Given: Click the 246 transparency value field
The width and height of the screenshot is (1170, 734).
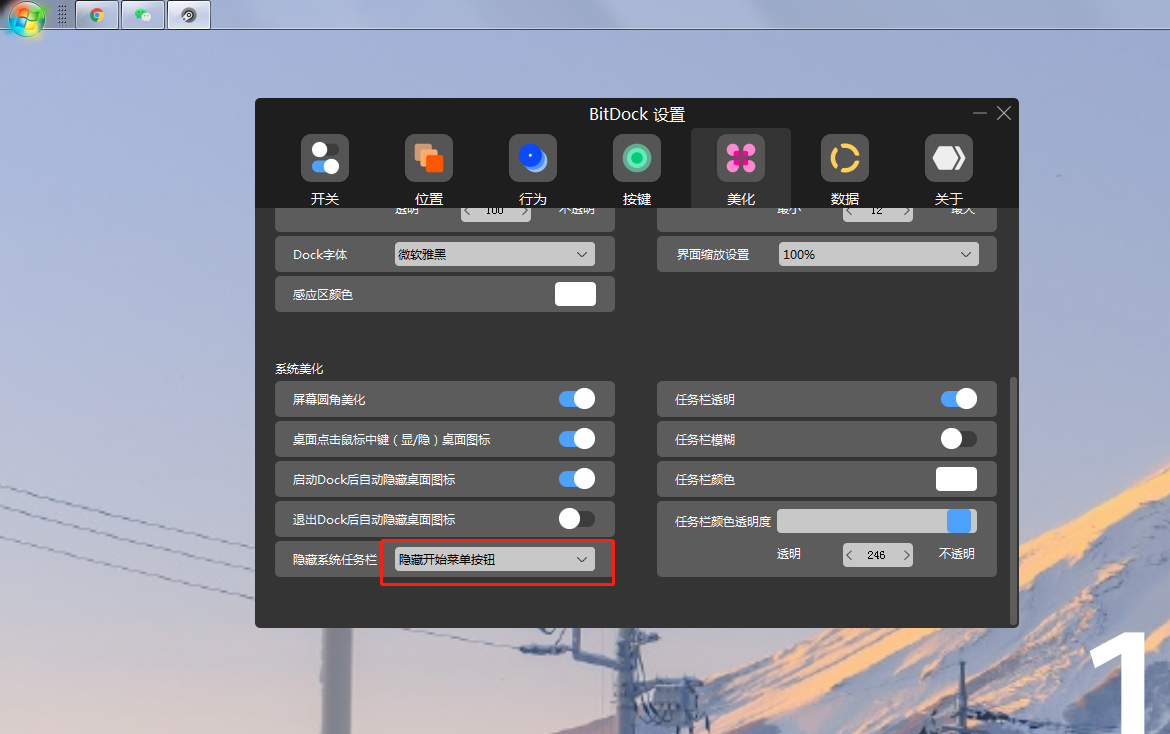Looking at the screenshot, I should coord(877,555).
